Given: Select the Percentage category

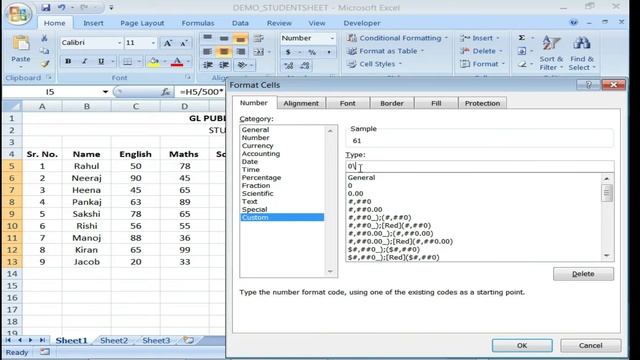Looking at the screenshot, I should [261, 178].
